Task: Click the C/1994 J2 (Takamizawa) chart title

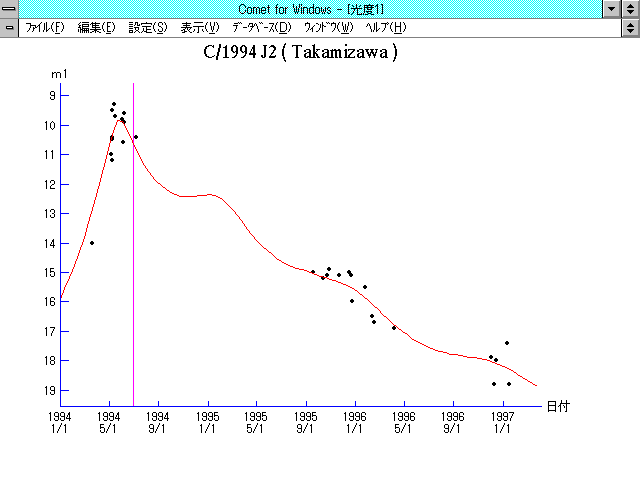Action: coord(300,53)
